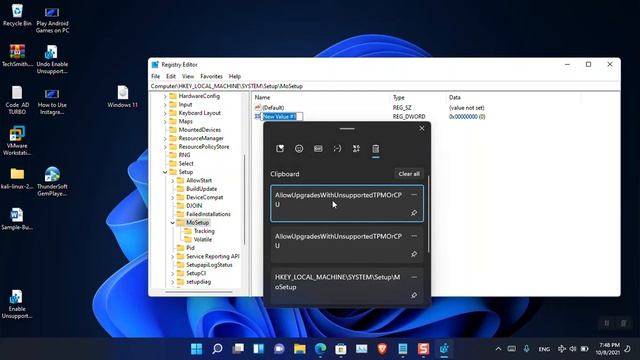This screenshot has height=360, width=640.
Task: Open the Help menu
Action: (235, 76)
